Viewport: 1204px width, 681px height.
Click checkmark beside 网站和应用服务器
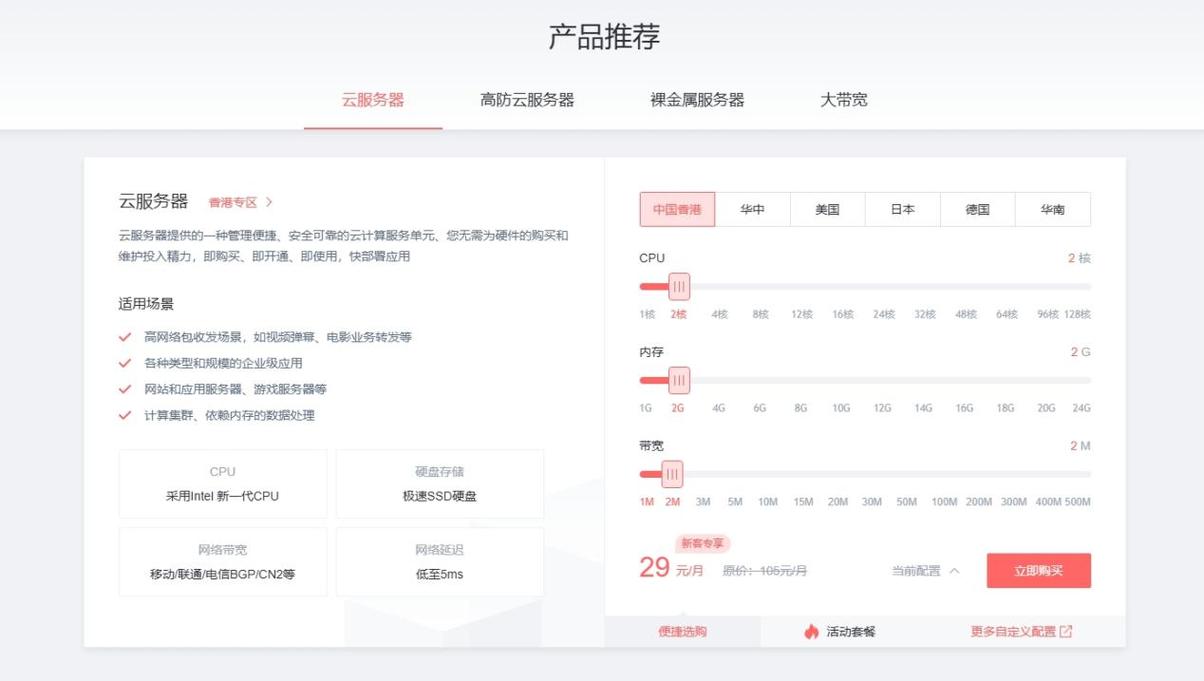(x=125, y=389)
